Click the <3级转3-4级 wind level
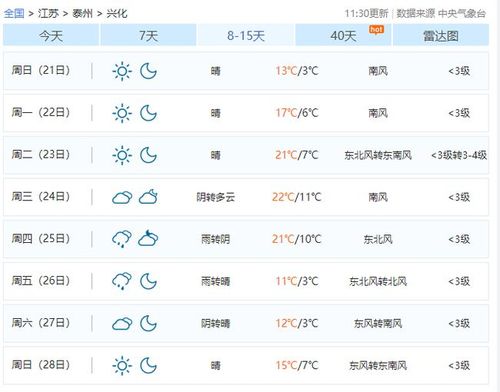 click(x=459, y=155)
